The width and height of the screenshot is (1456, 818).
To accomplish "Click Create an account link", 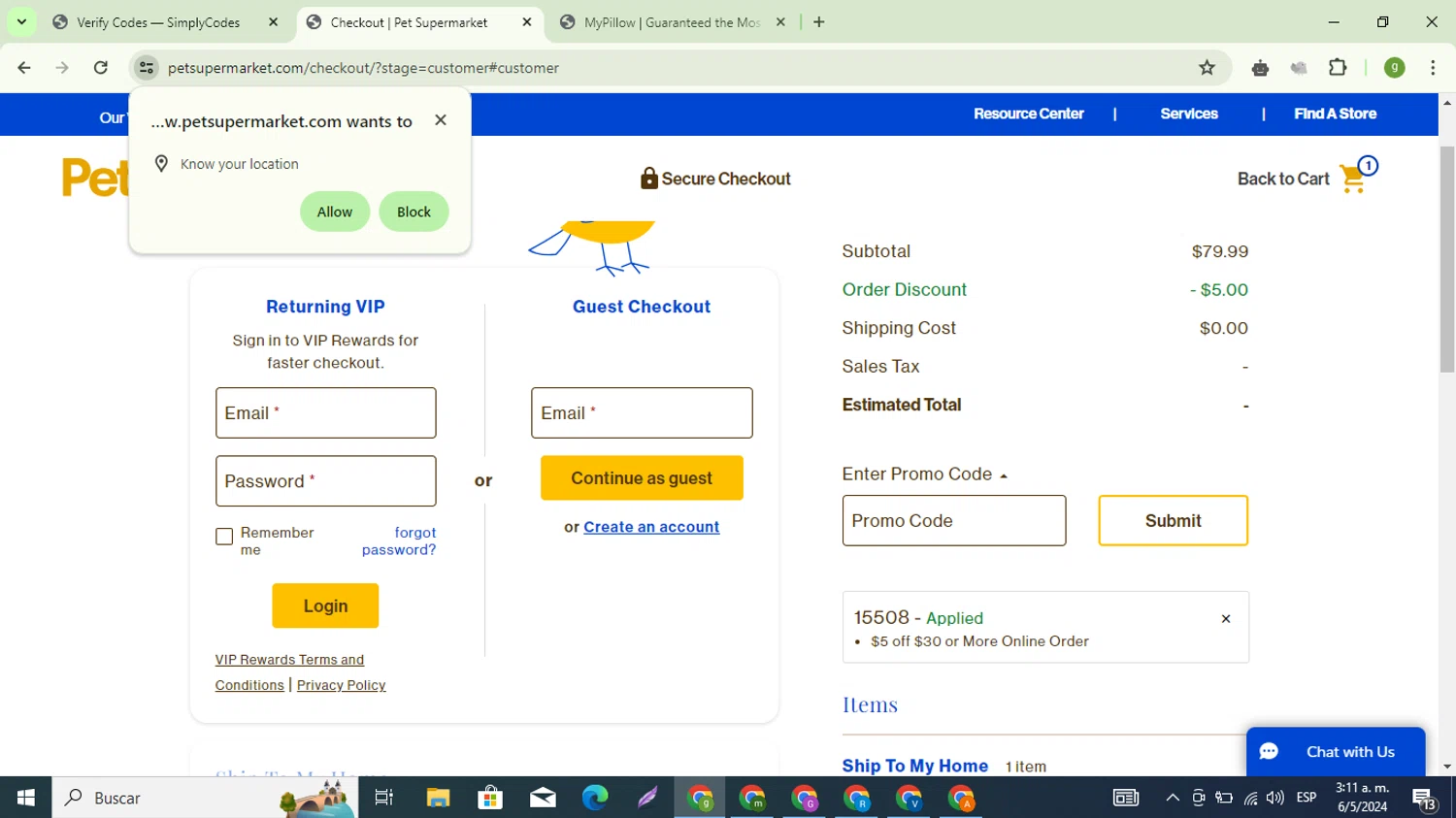I will 651,527.
